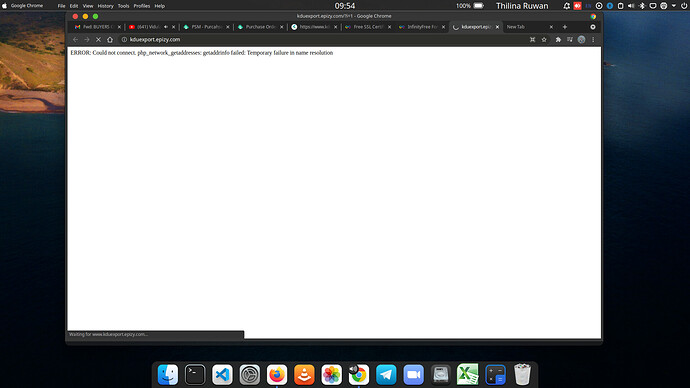View site information icon in address bar
The image size is (690, 388).
pos(124,40)
